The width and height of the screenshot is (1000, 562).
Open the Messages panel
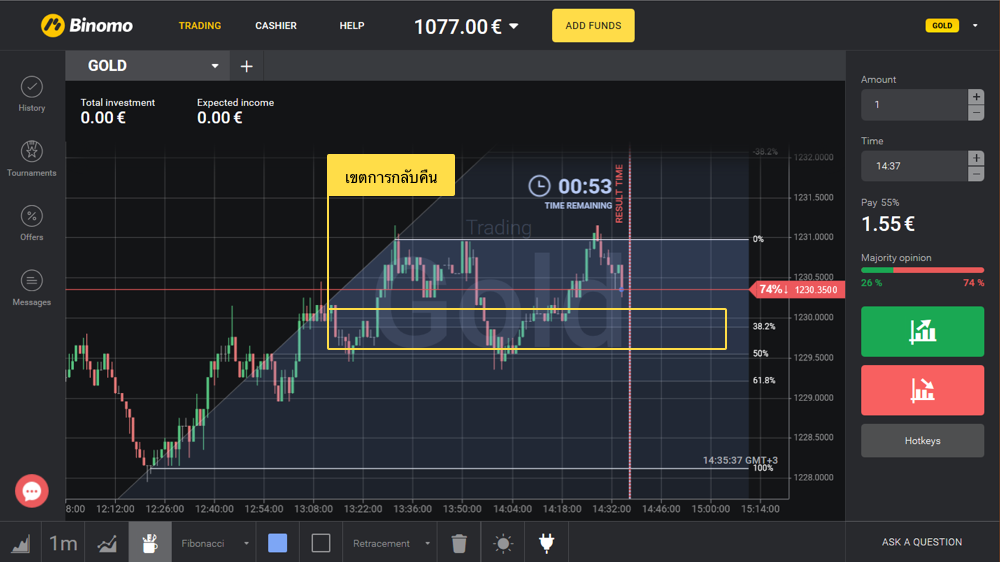tap(32, 288)
